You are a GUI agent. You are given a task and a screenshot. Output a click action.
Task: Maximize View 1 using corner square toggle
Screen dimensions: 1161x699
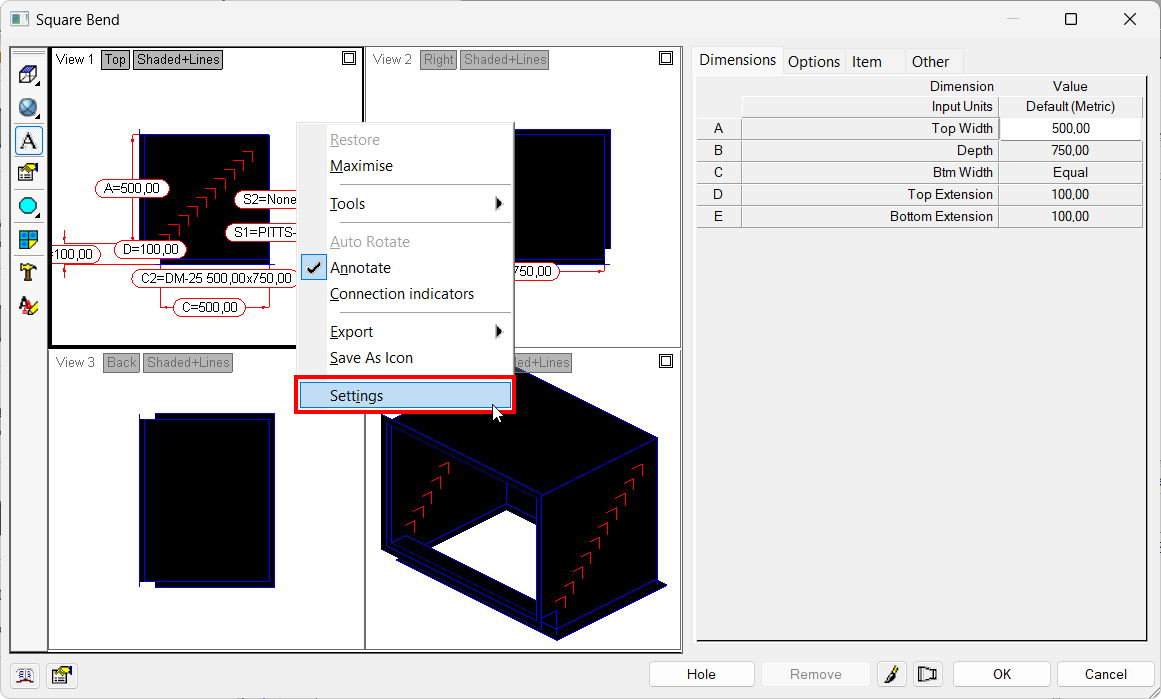click(x=349, y=58)
